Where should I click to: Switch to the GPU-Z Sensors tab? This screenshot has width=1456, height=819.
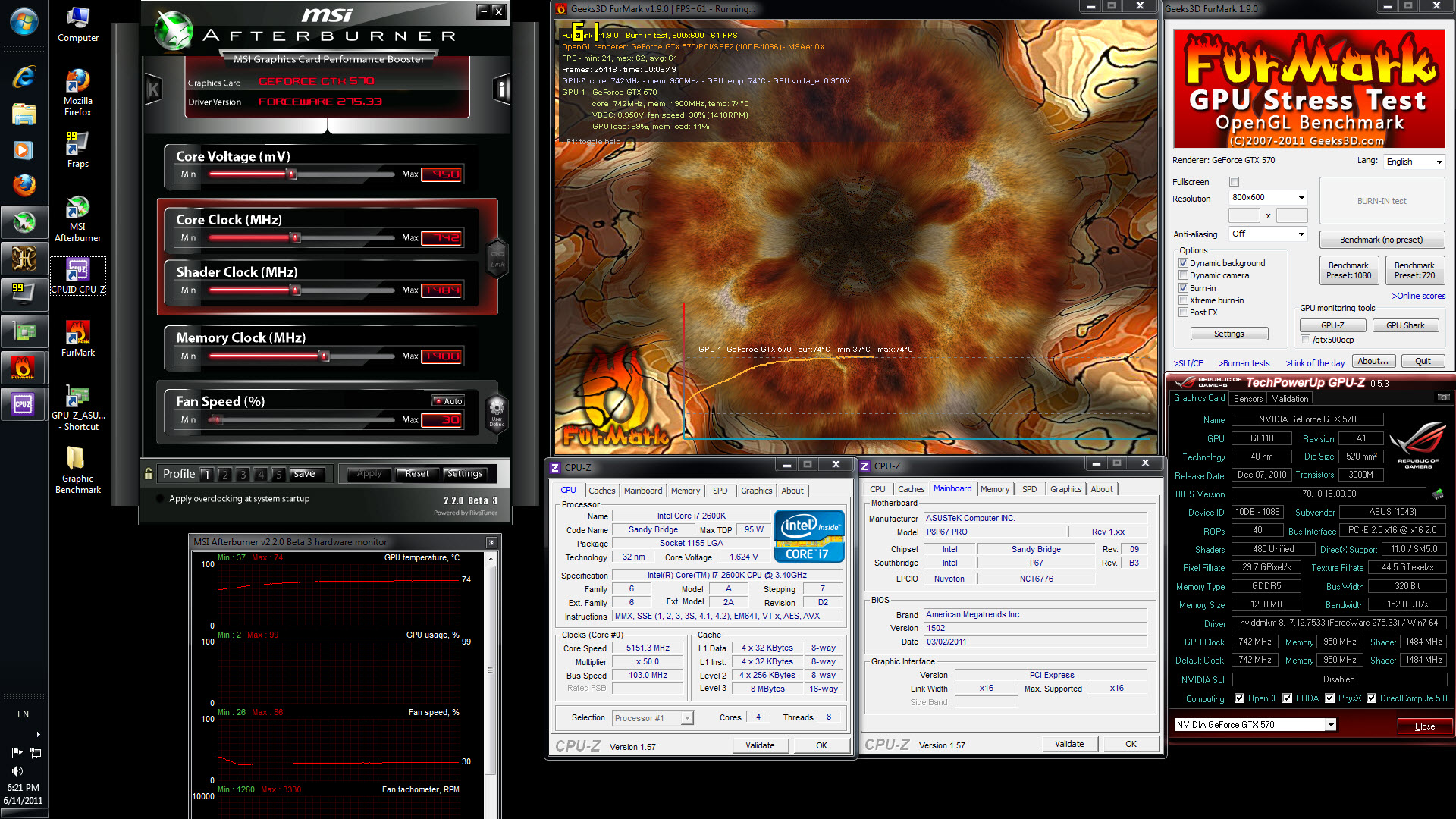[1247, 399]
